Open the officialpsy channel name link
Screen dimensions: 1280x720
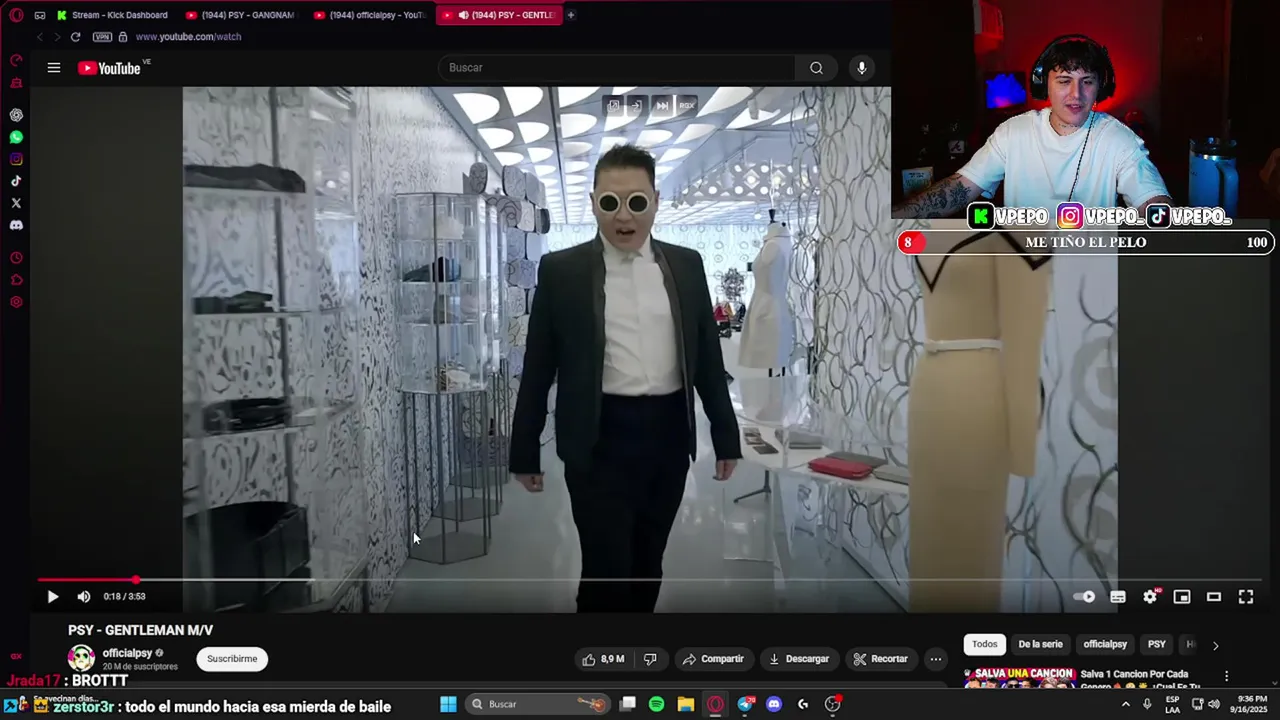click(x=126, y=653)
